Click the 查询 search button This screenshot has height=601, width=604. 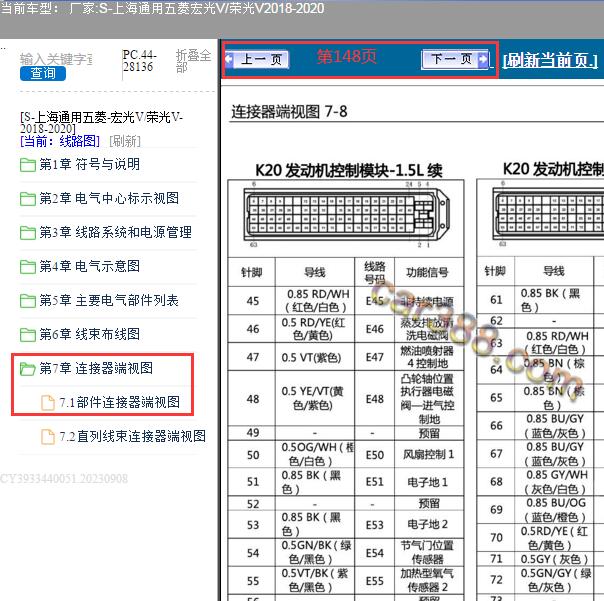[43, 73]
